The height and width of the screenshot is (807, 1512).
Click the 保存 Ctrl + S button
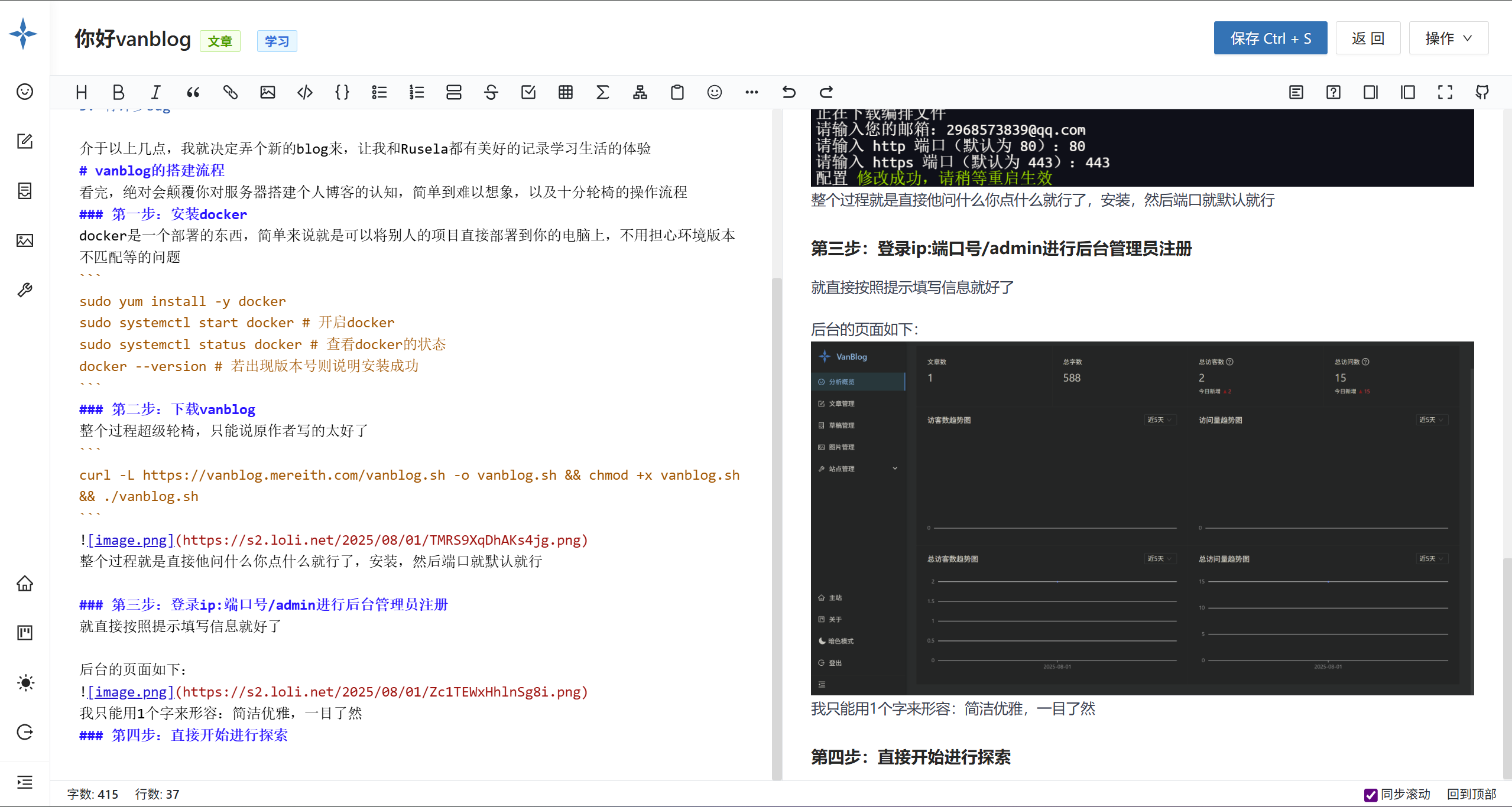pos(1270,38)
